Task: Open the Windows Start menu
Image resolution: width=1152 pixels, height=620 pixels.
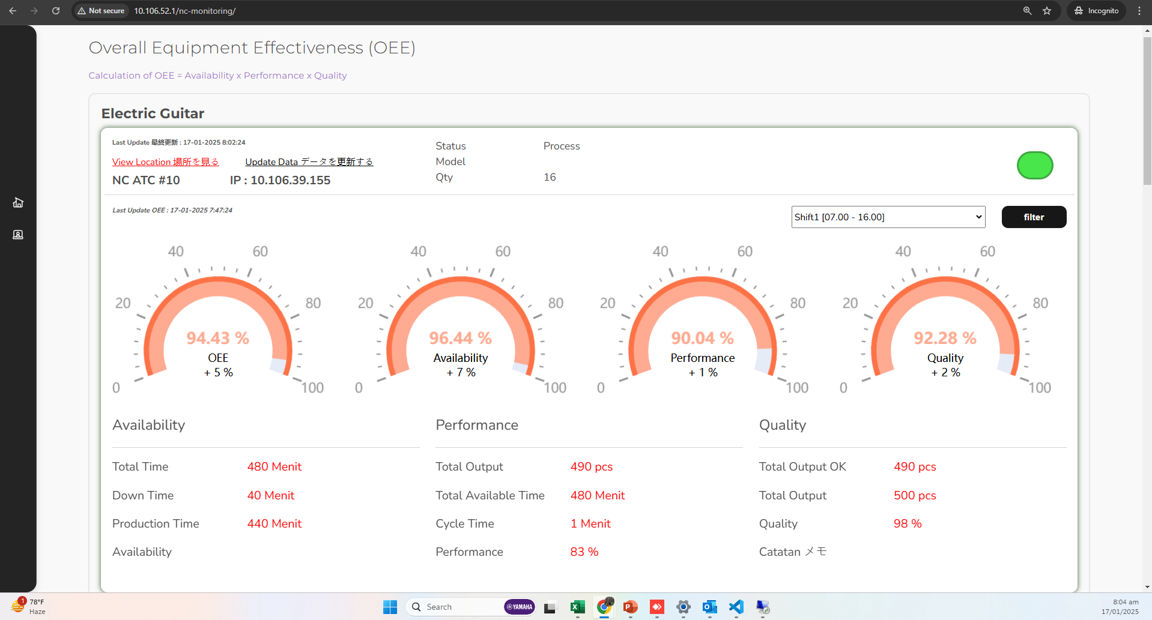Action: coord(390,607)
